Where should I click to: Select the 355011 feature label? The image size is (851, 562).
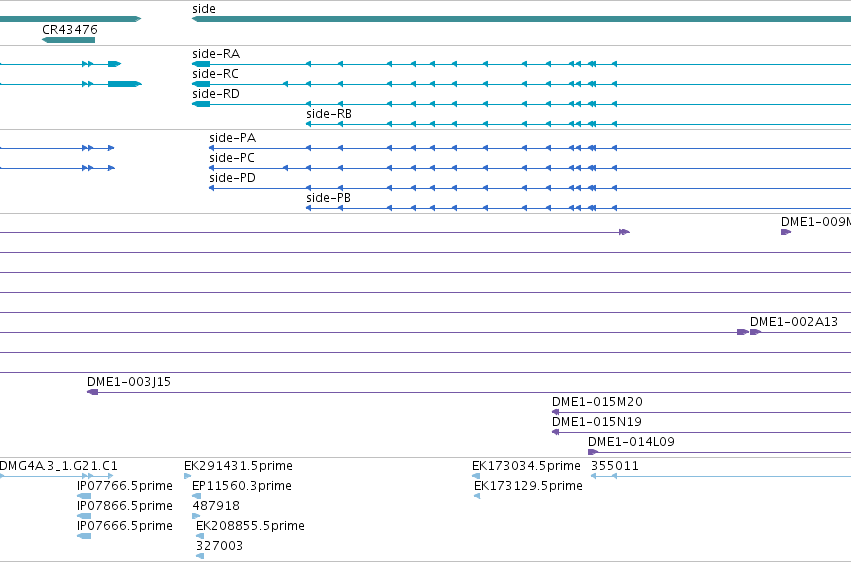click(x=615, y=466)
